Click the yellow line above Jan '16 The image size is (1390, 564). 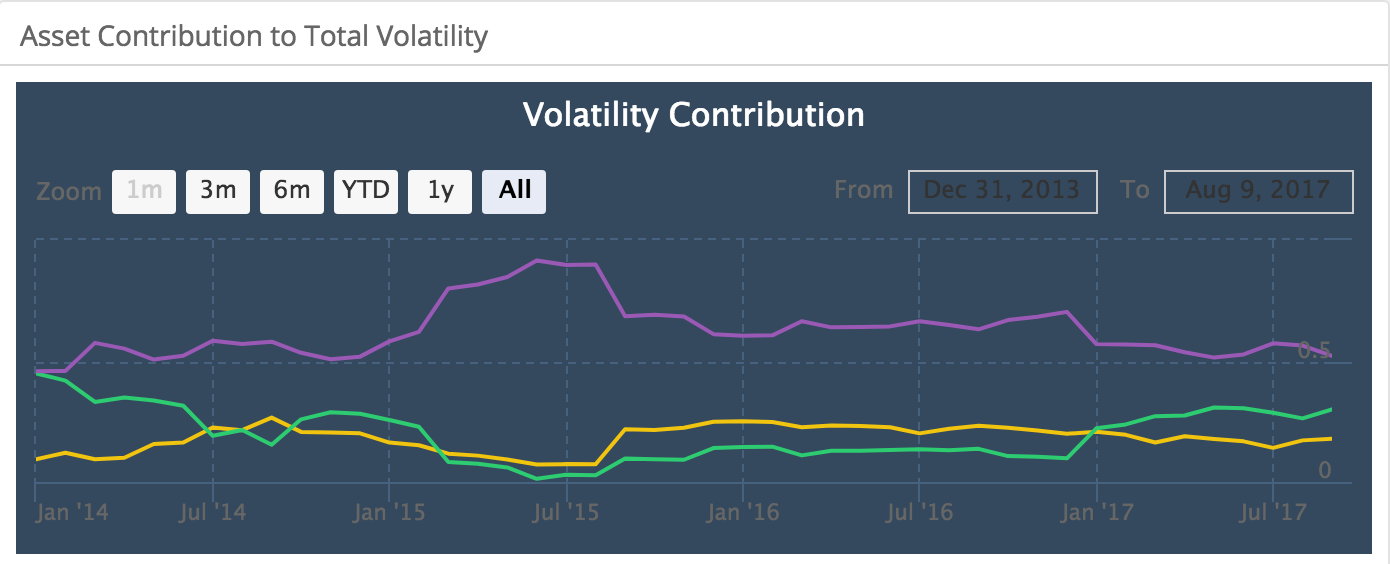(x=742, y=421)
